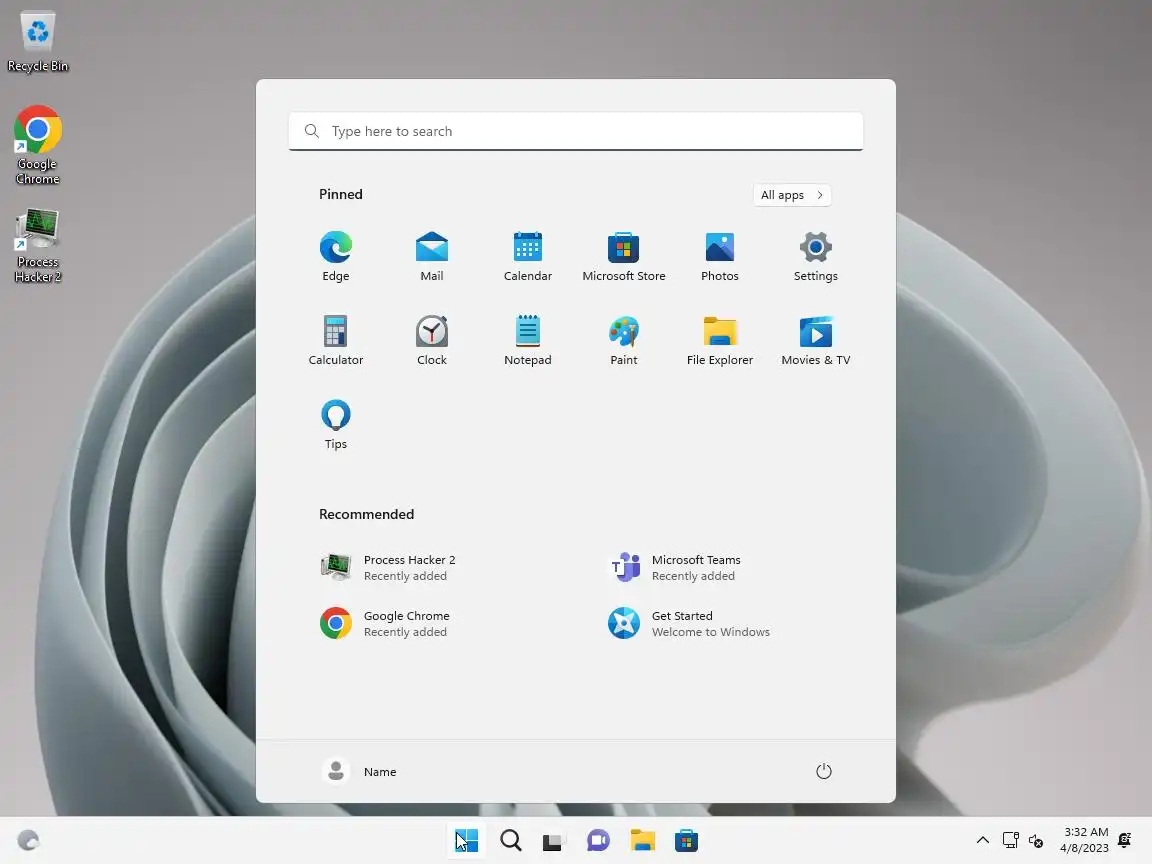Open the clock showing 3:32 AM
Image resolution: width=1152 pixels, height=864 pixels.
(x=1085, y=840)
